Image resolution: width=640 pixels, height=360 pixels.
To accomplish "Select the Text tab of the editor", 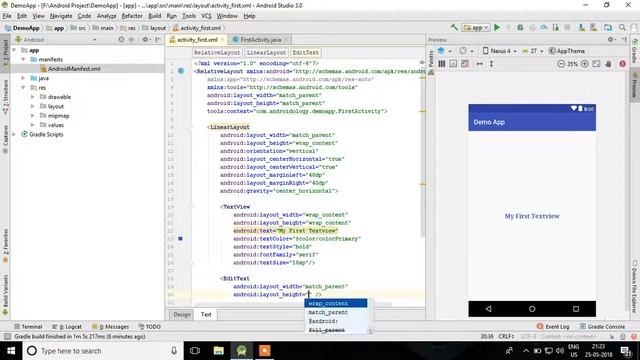I will point(206,314).
